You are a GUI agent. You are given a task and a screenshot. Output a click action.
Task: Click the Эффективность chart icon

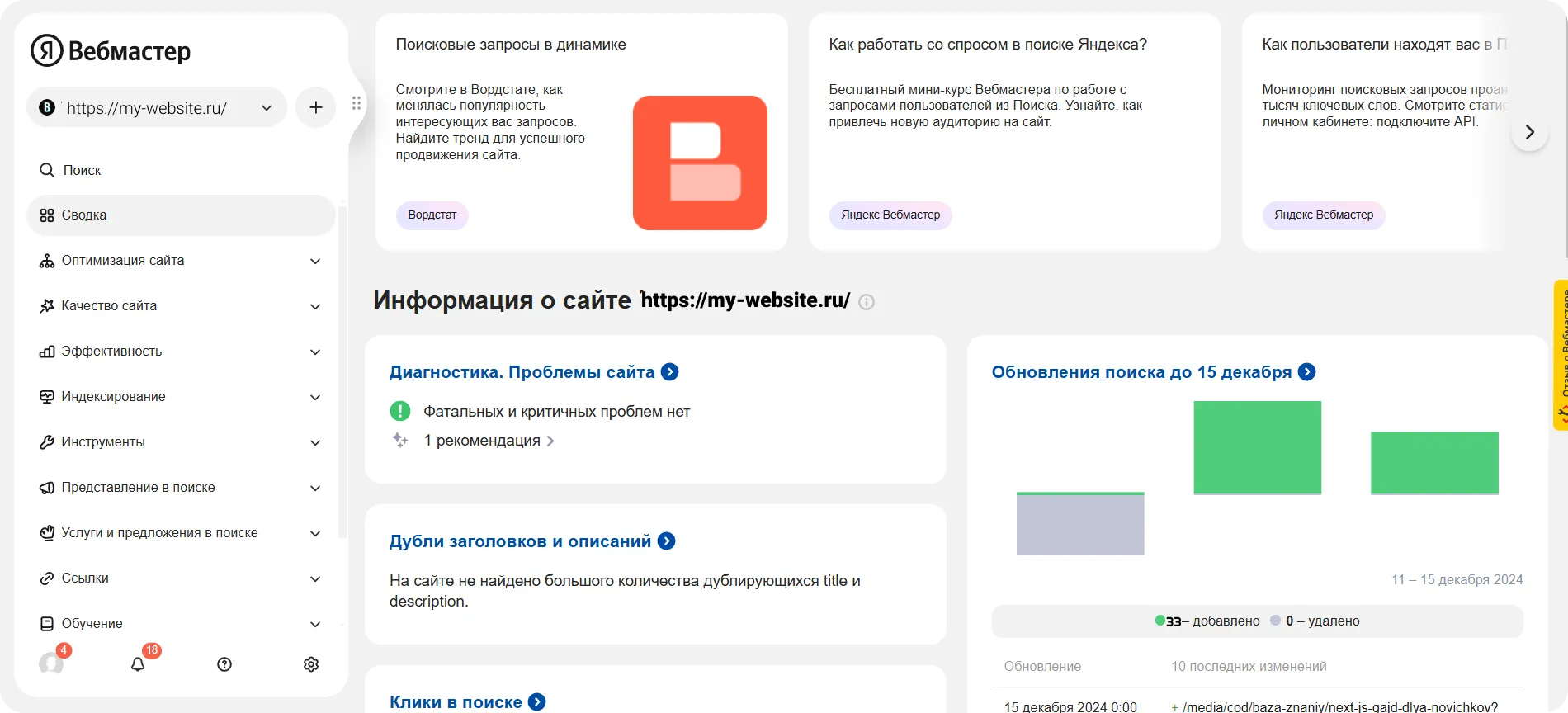(47, 352)
